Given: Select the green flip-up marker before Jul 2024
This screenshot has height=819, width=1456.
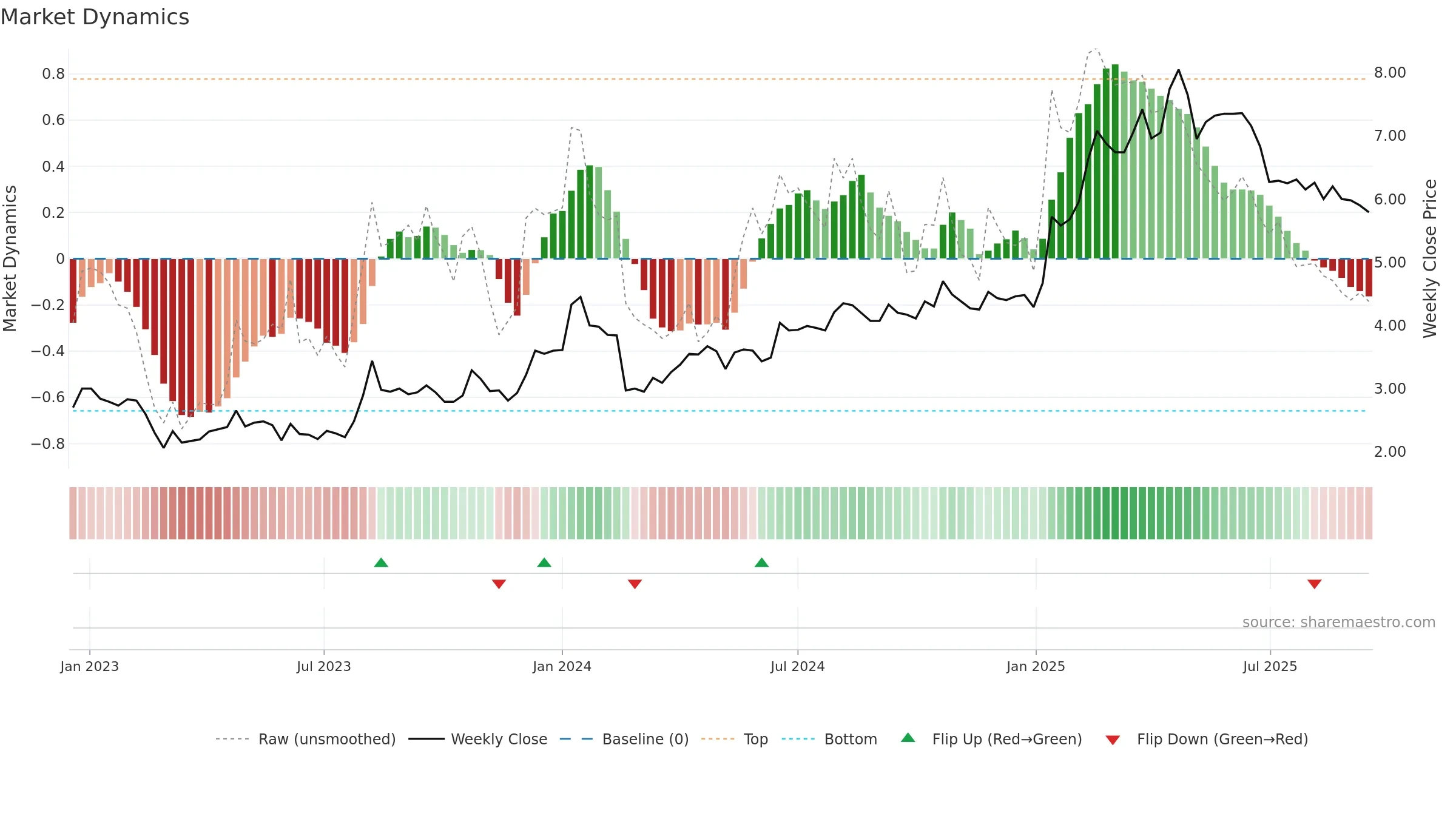Looking at the screenshot, I should (761, 562).
